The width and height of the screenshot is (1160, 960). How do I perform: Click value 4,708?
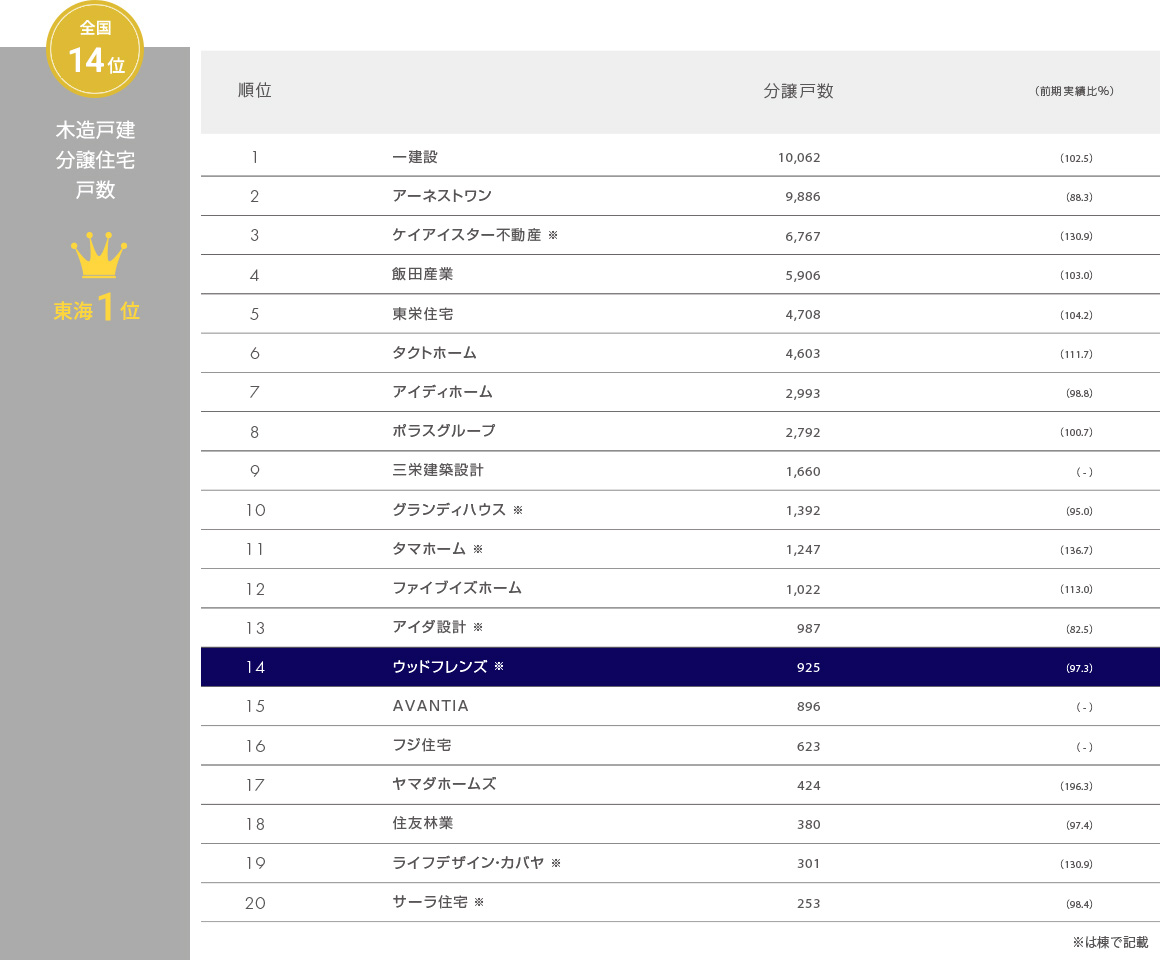click(803, 314)
